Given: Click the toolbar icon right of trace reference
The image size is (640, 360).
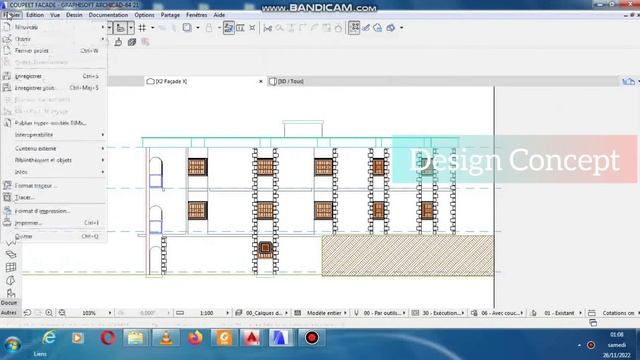Looking at the screenshot, I should [240, 28].
